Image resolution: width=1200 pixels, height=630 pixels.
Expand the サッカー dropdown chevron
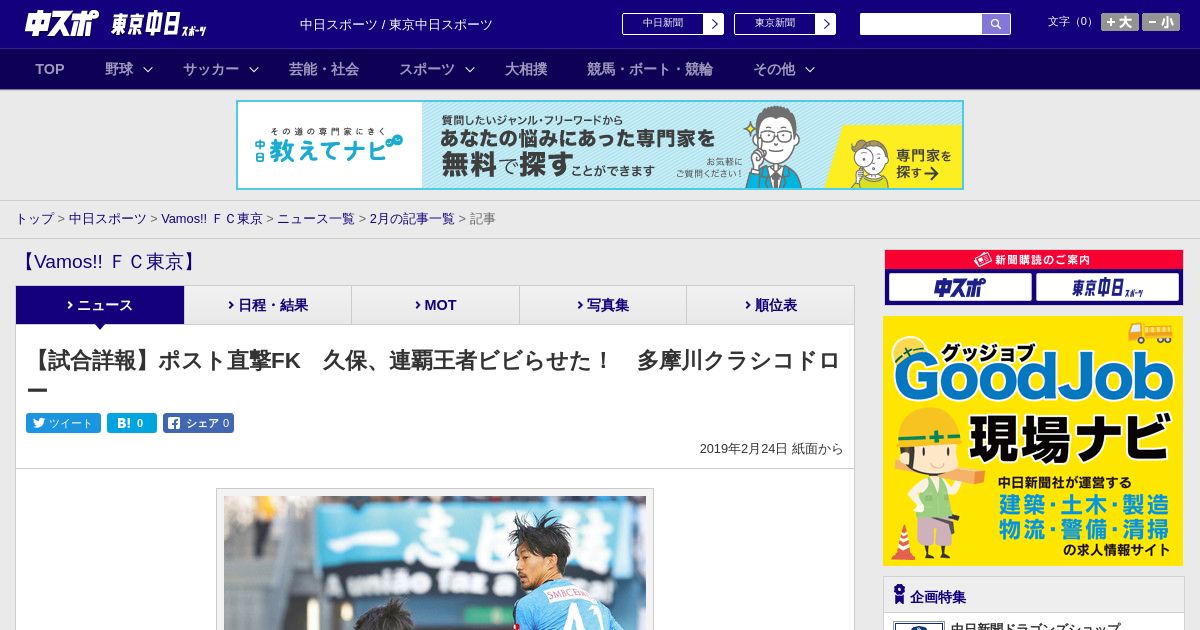[x=254, y=70]
